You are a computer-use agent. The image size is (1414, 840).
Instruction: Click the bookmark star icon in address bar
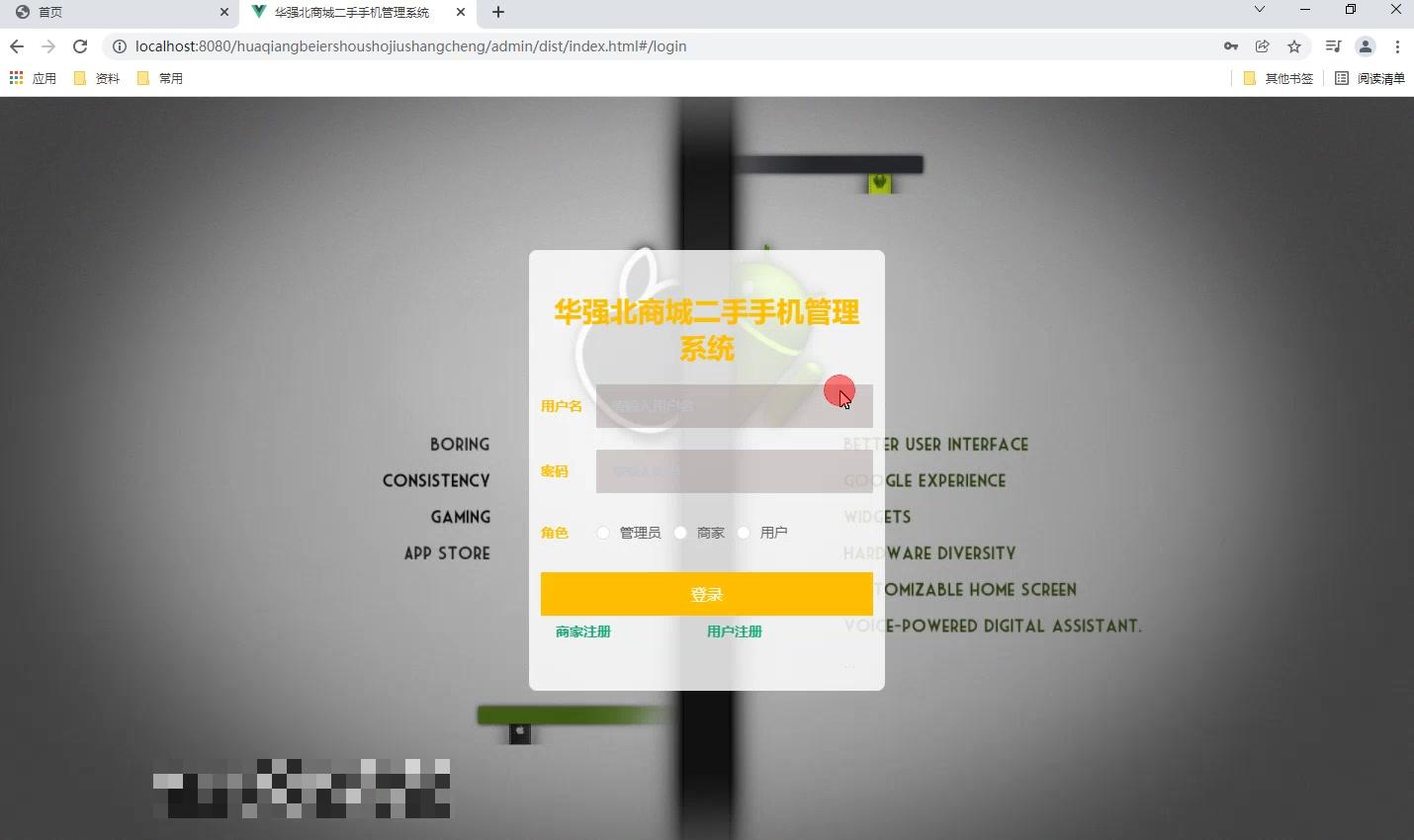pyautogui.click(x=1293, y=46)
